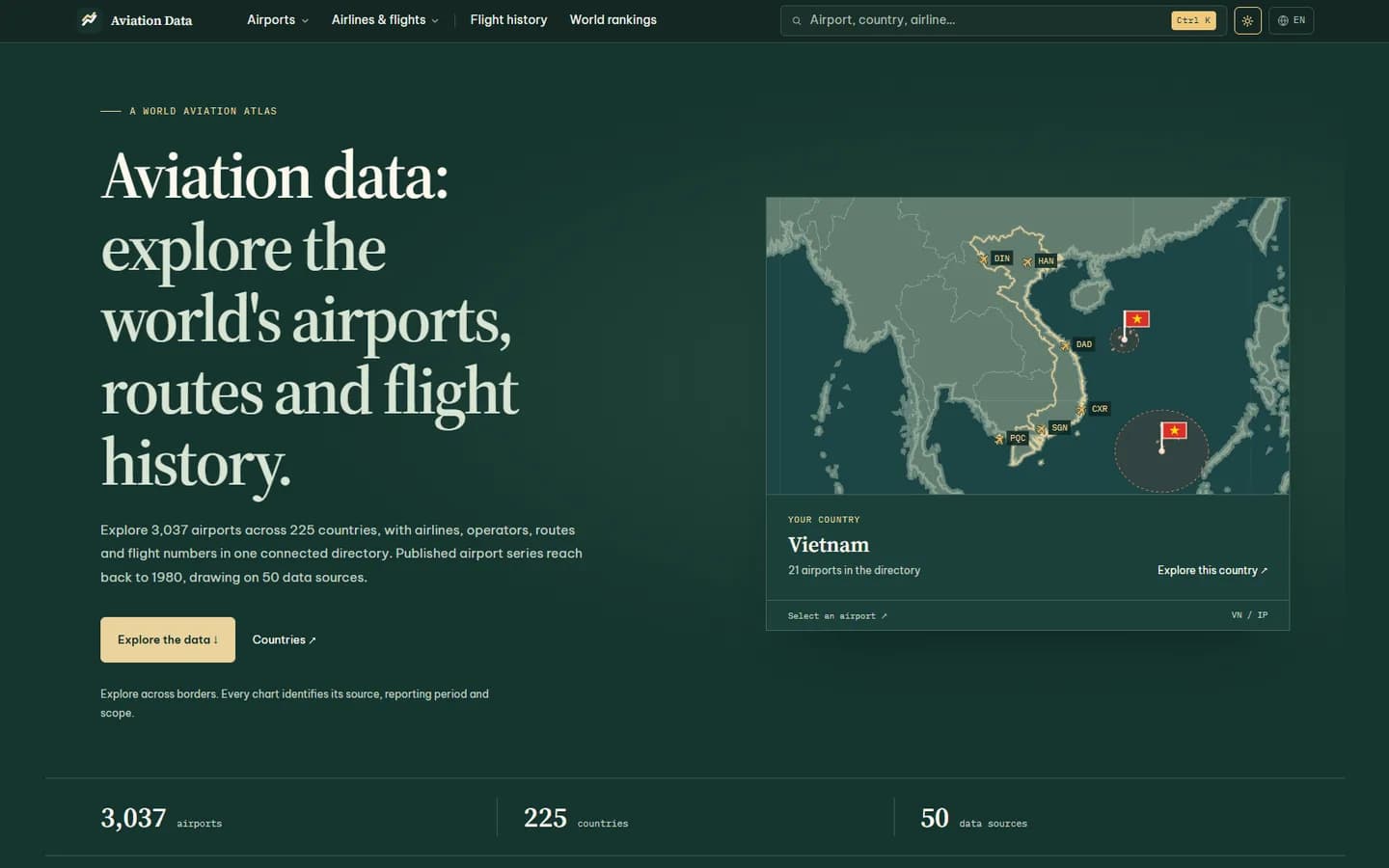
Task: Click the 225 countries statistic
Action: click(x=576, y=819)
